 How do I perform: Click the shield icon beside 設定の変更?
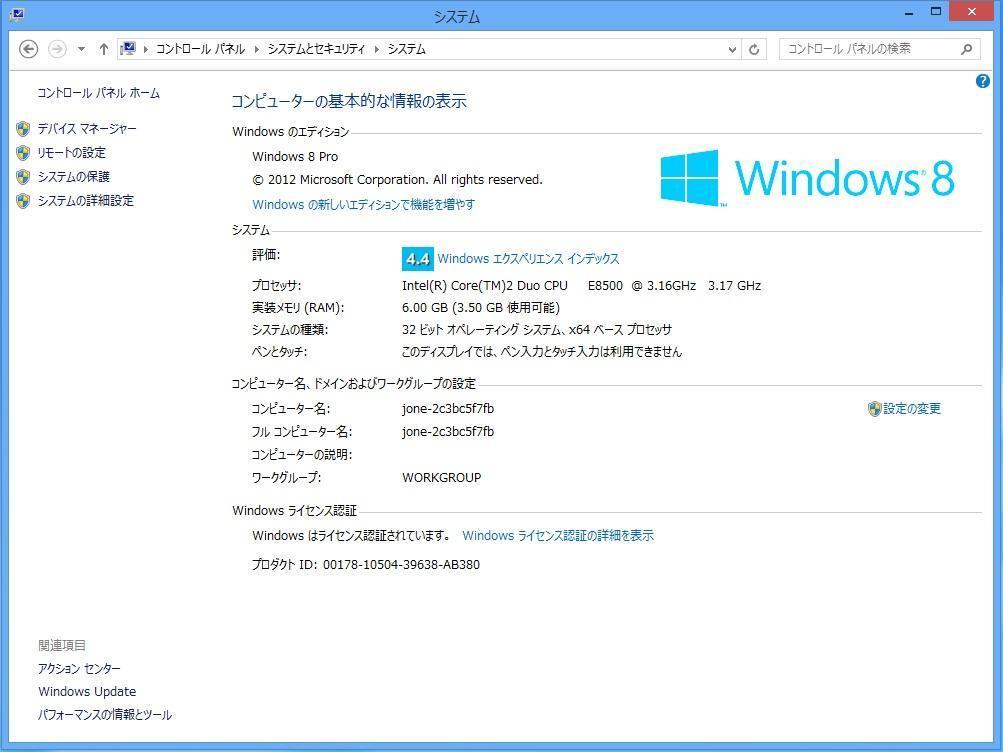coord(874,409)
